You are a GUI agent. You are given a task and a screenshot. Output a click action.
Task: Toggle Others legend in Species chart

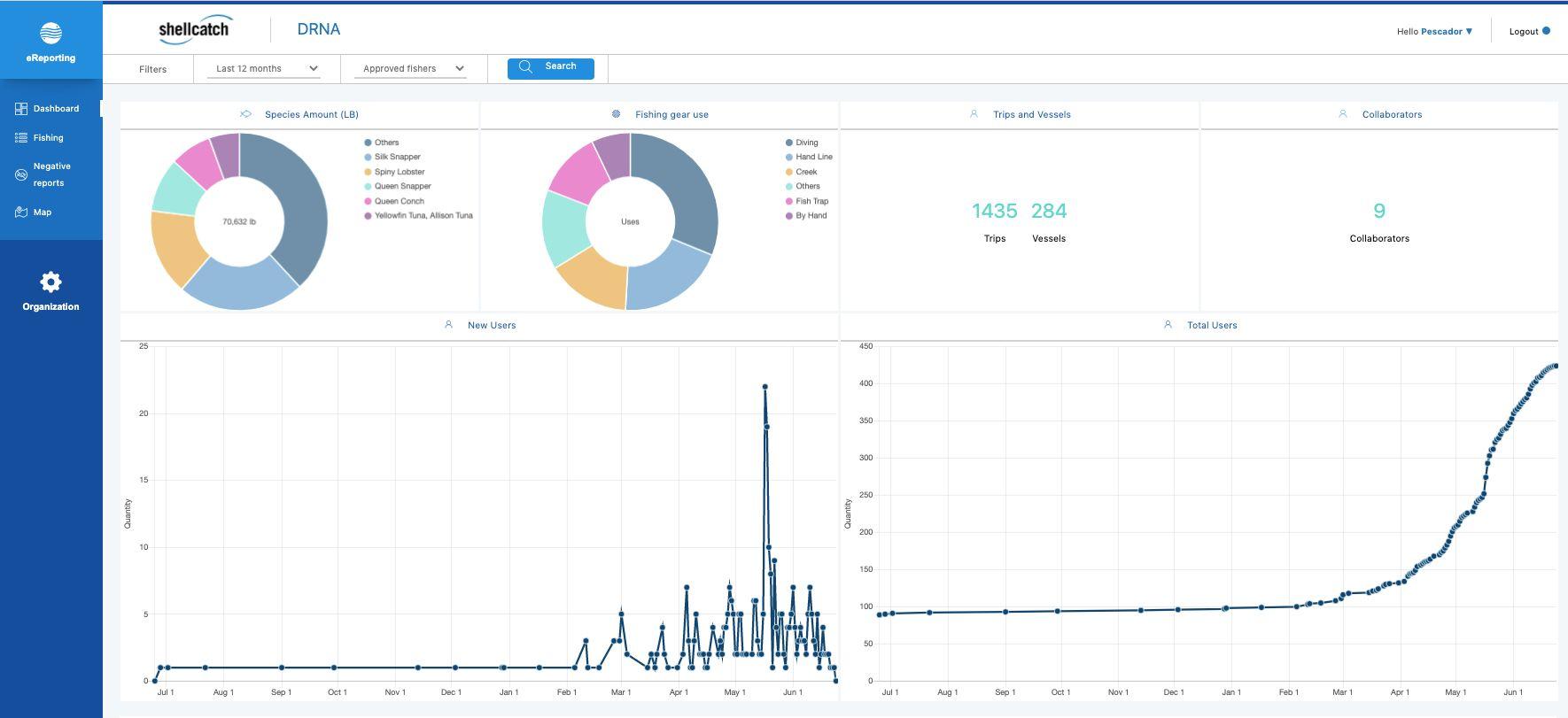(382, 143)
